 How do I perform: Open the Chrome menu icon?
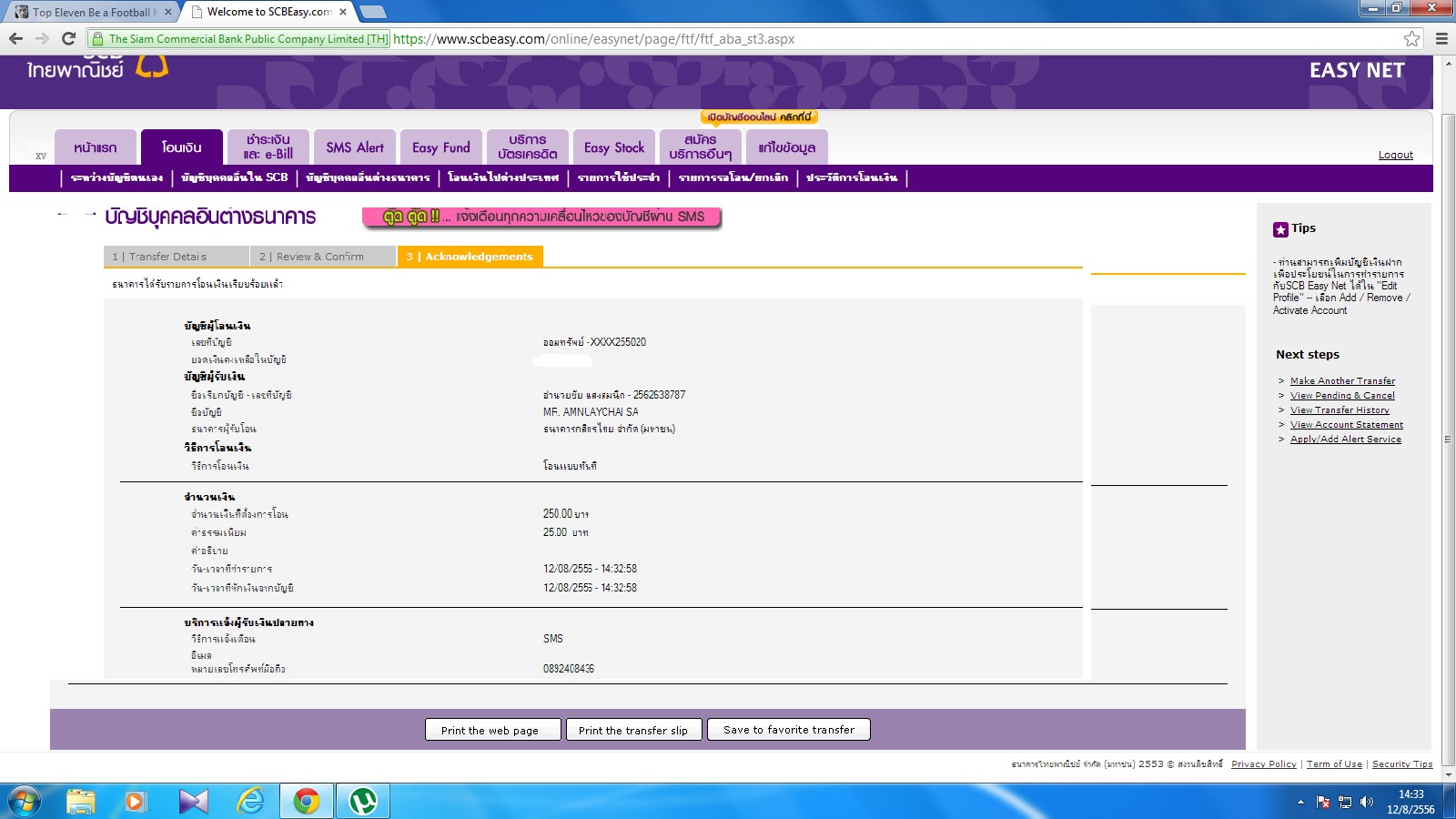pos(1441,39)
